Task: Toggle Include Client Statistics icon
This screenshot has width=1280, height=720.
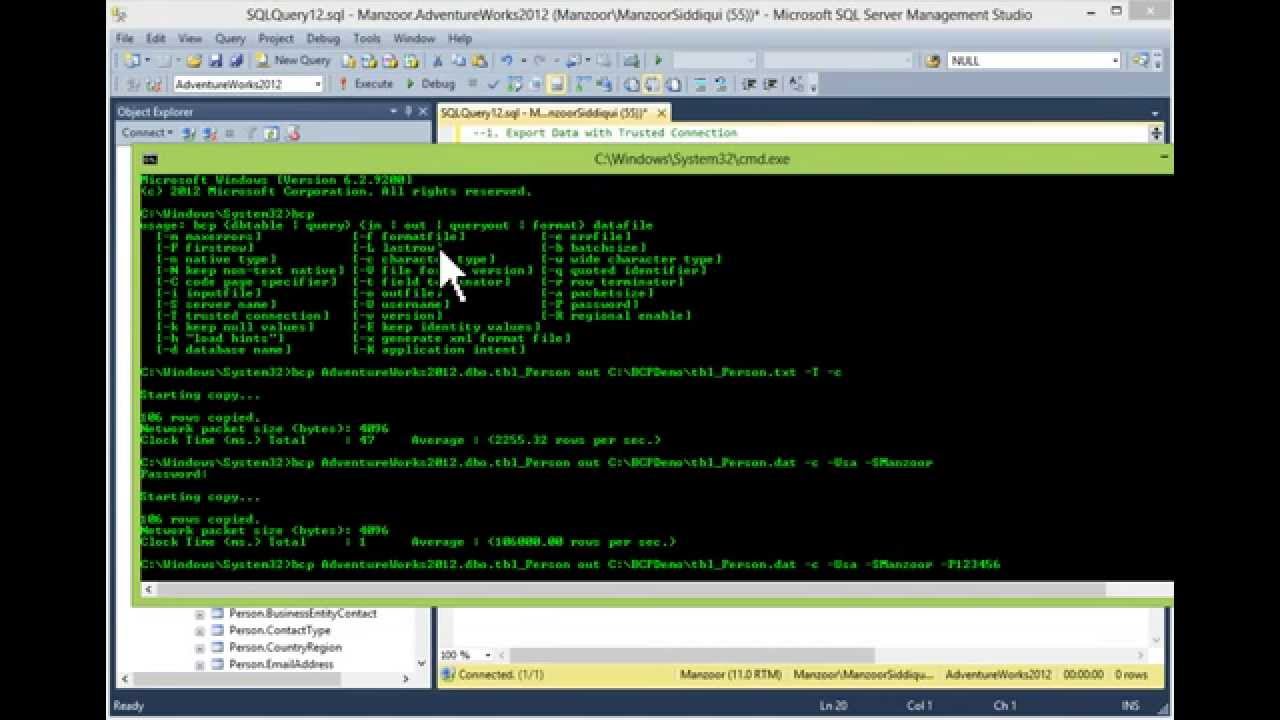Action: [x=604, y=84]
